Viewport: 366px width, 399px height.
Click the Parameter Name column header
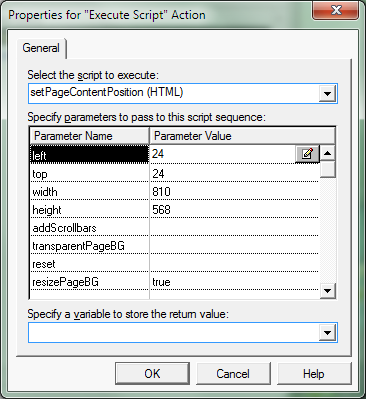(x=89, y=136)
